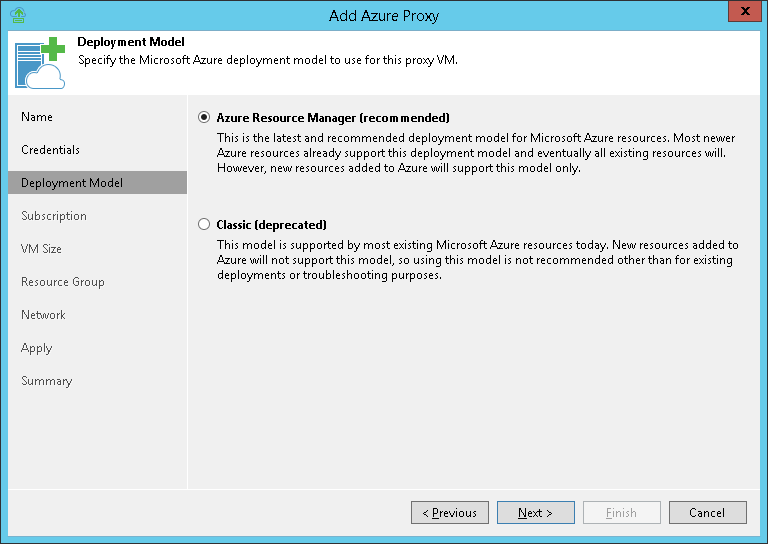This screenshot has width=768, height=544.
Task: Switch to the Network step
Action: point(43,315)
